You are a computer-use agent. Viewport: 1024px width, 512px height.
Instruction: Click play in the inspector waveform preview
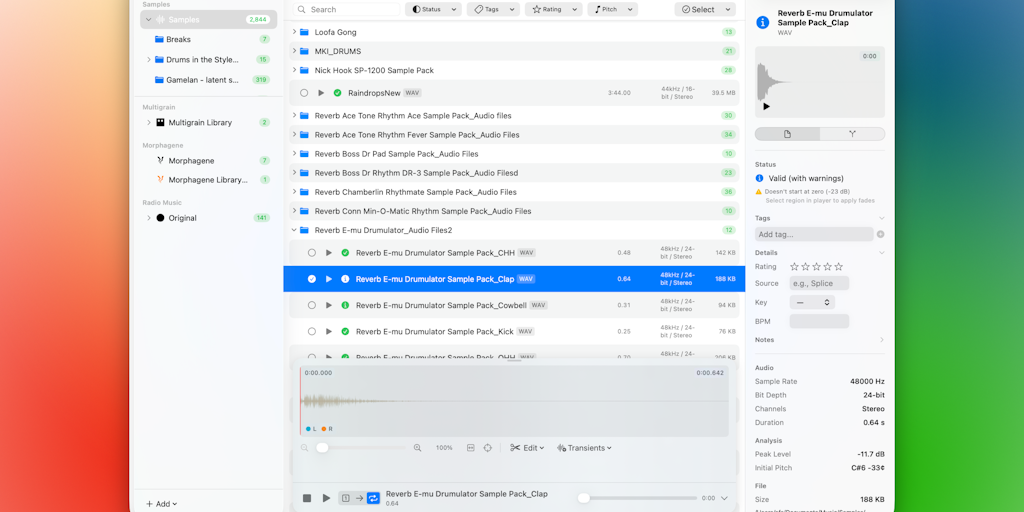pos(766,106)
